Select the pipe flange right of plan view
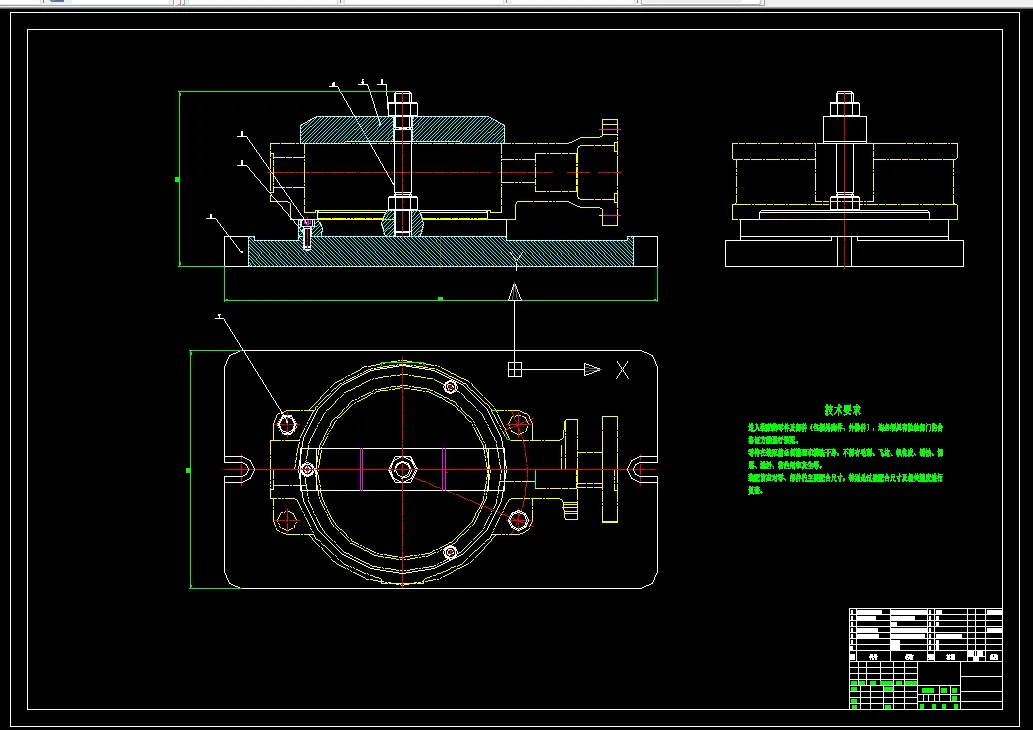The width and height of the screenshot is (1033, 730). 610,469
